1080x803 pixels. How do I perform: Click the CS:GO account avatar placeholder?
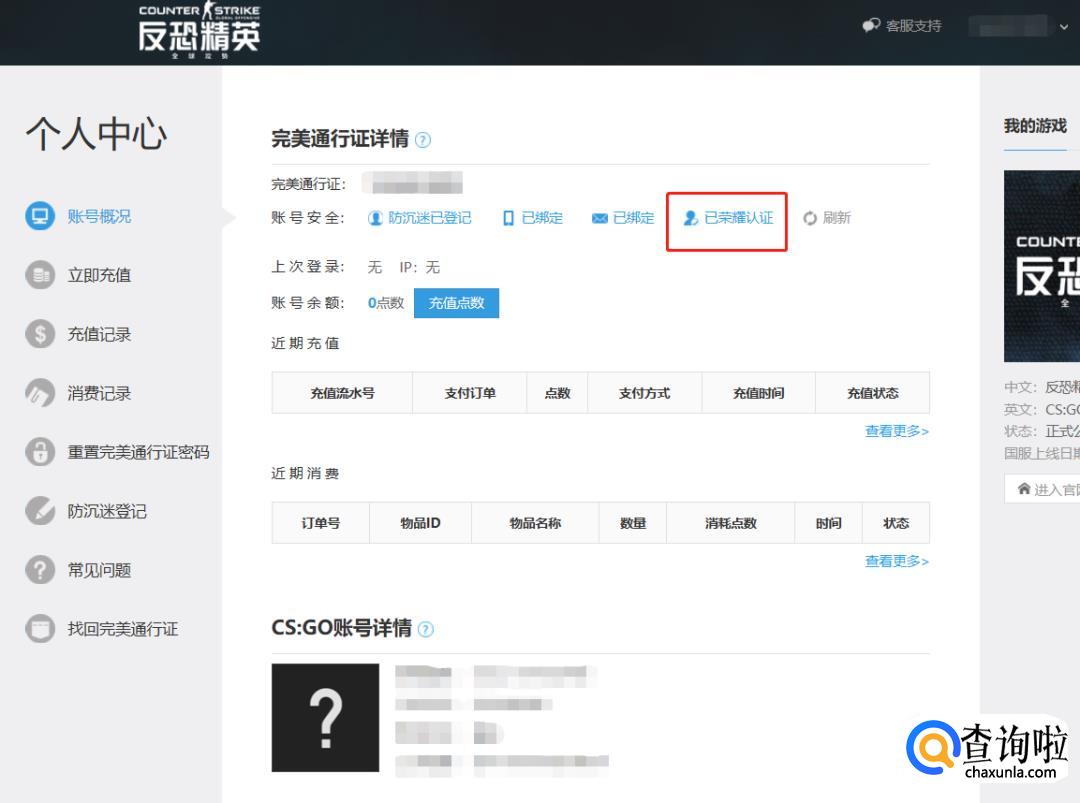[325, 718]
